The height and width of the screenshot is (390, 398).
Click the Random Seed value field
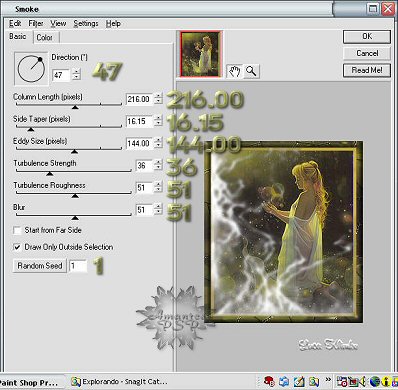78,266
